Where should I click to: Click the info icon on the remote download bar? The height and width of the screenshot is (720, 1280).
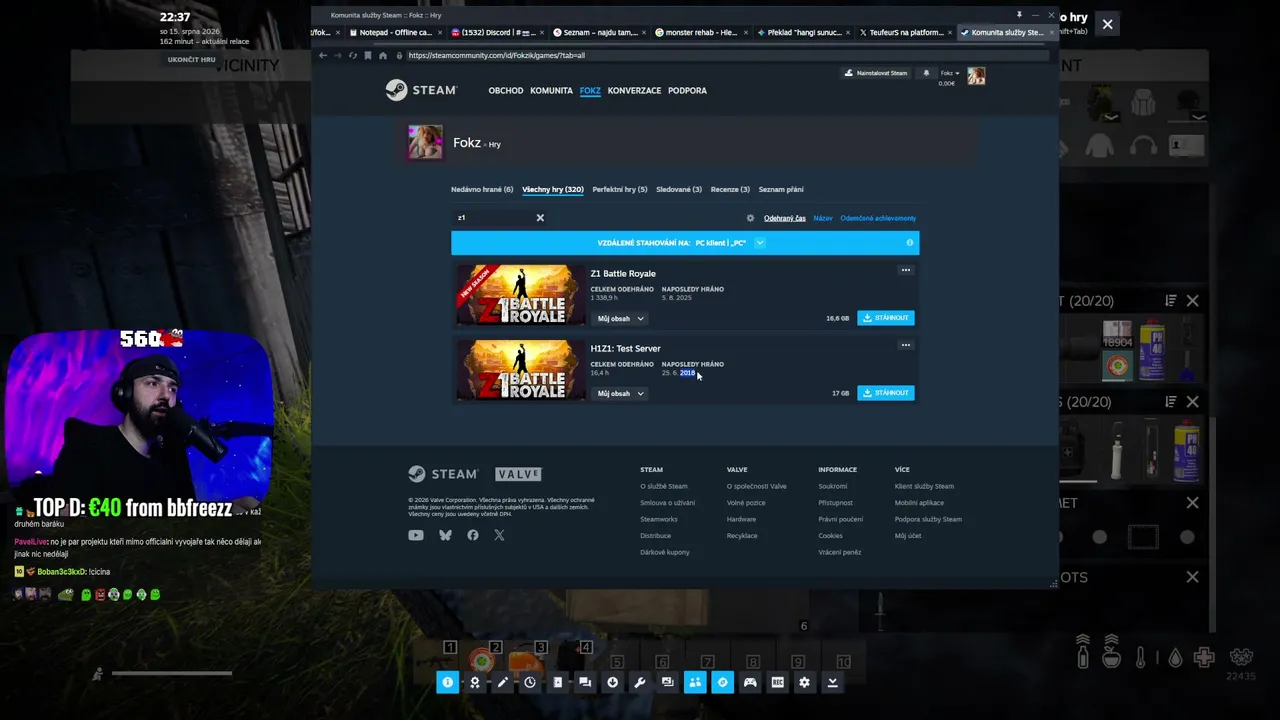pyautogui.click(x=909, y=243)
